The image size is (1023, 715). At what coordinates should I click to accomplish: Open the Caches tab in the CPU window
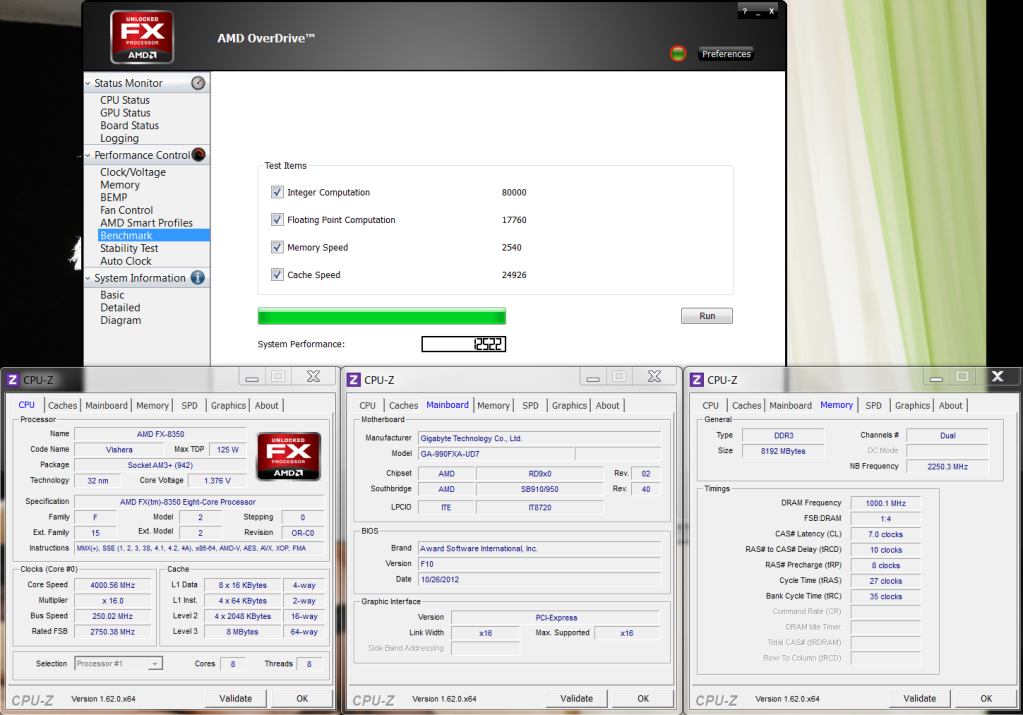63,405
